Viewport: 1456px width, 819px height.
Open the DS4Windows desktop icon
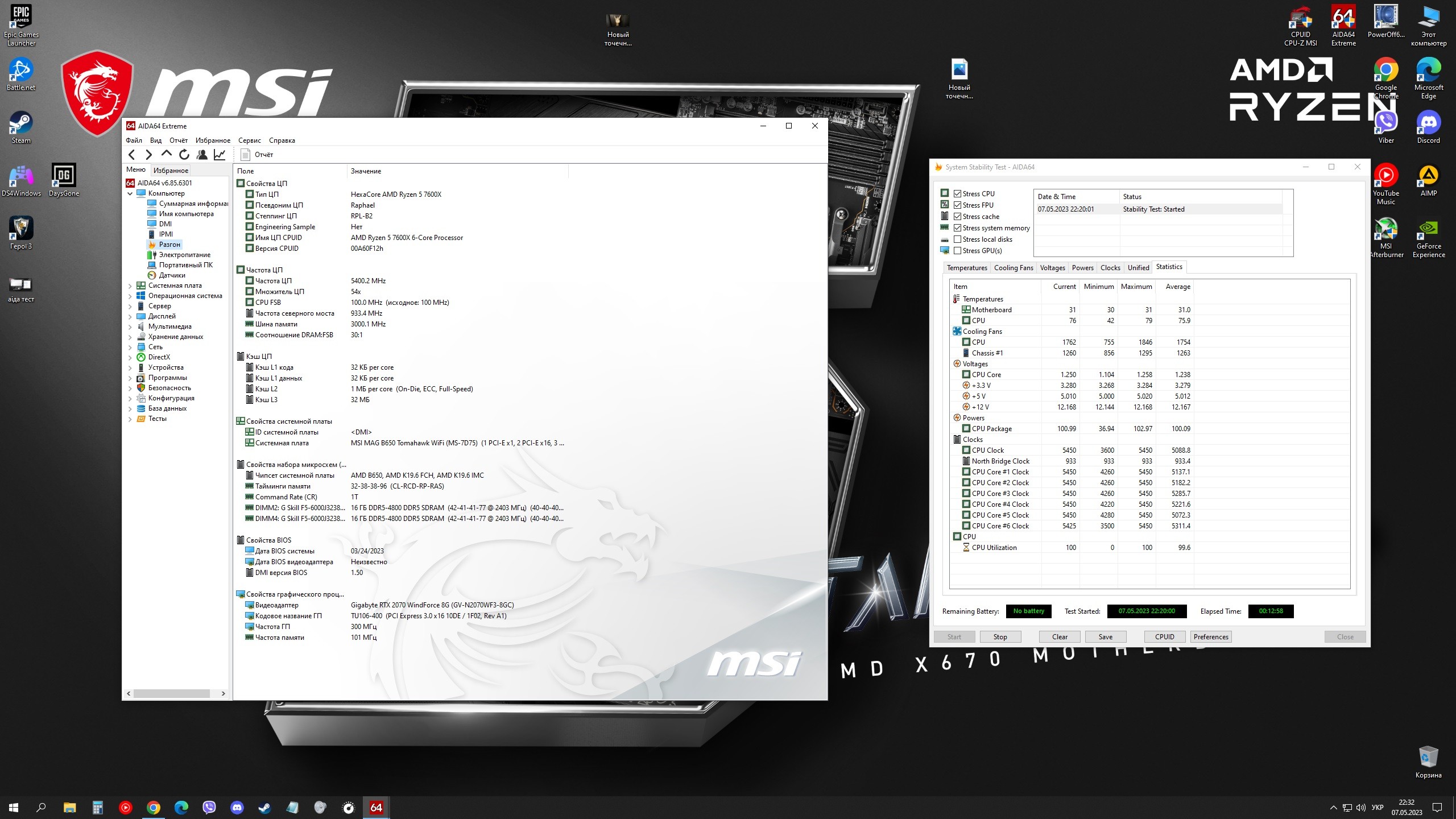pyautogui.click(x=21, y=180)
